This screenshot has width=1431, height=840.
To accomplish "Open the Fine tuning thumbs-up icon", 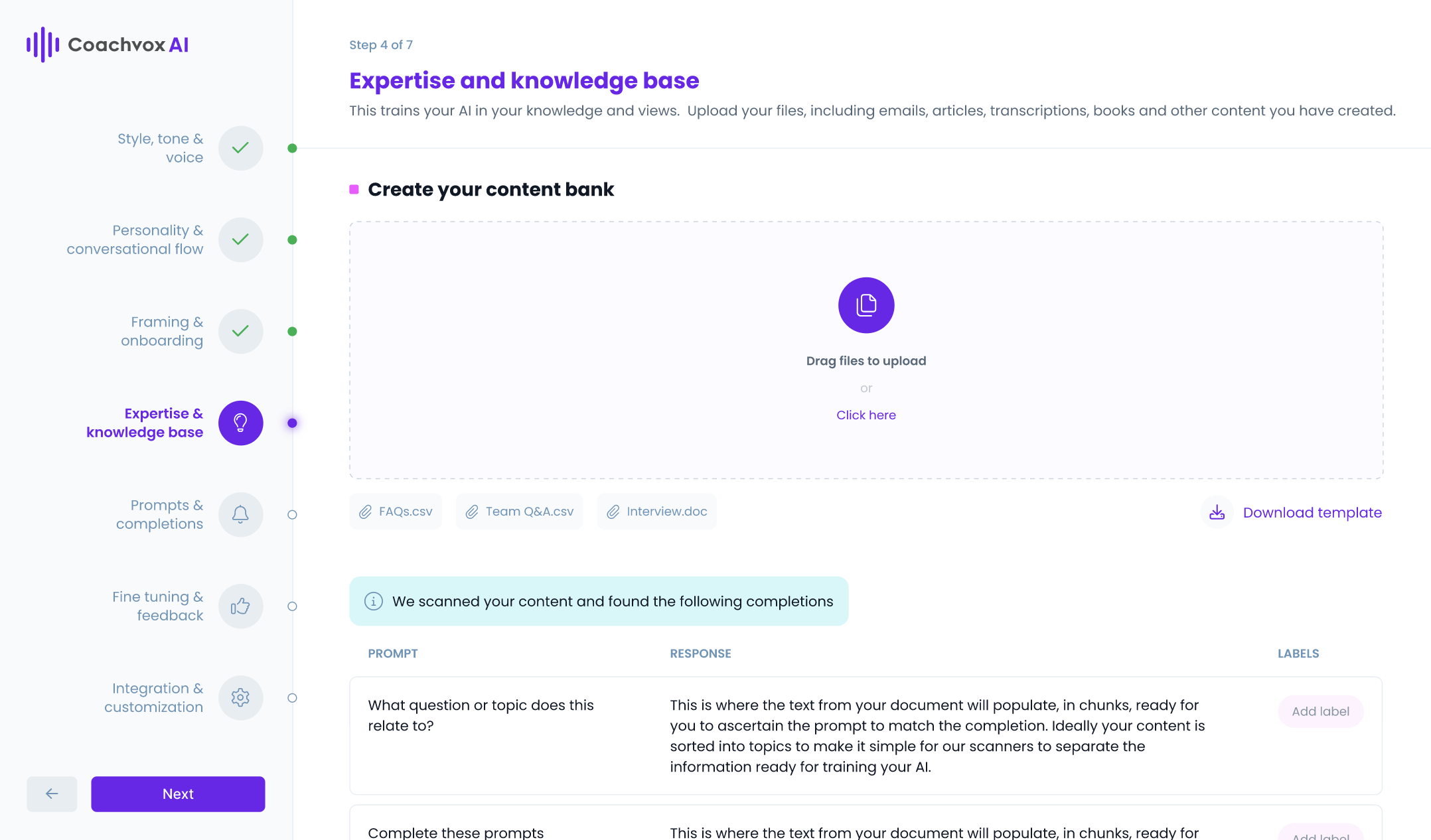I will point(241,606).
